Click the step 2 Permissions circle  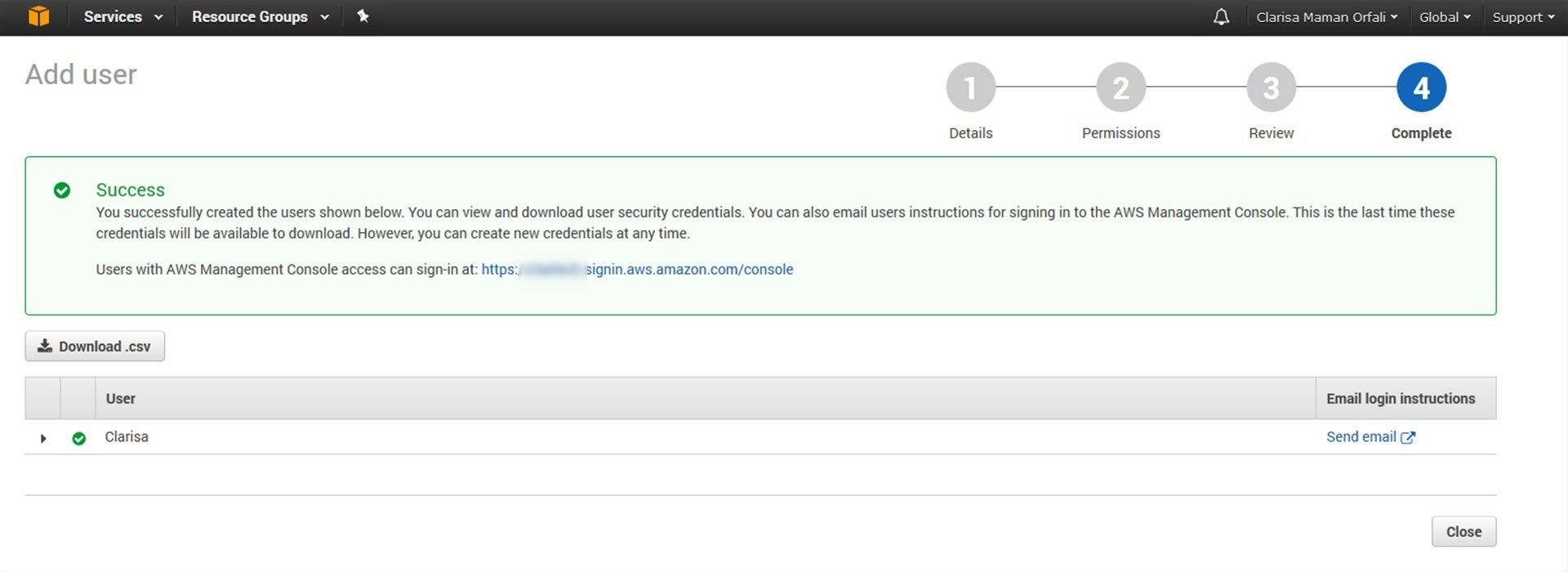click(x=1120, y=87)
